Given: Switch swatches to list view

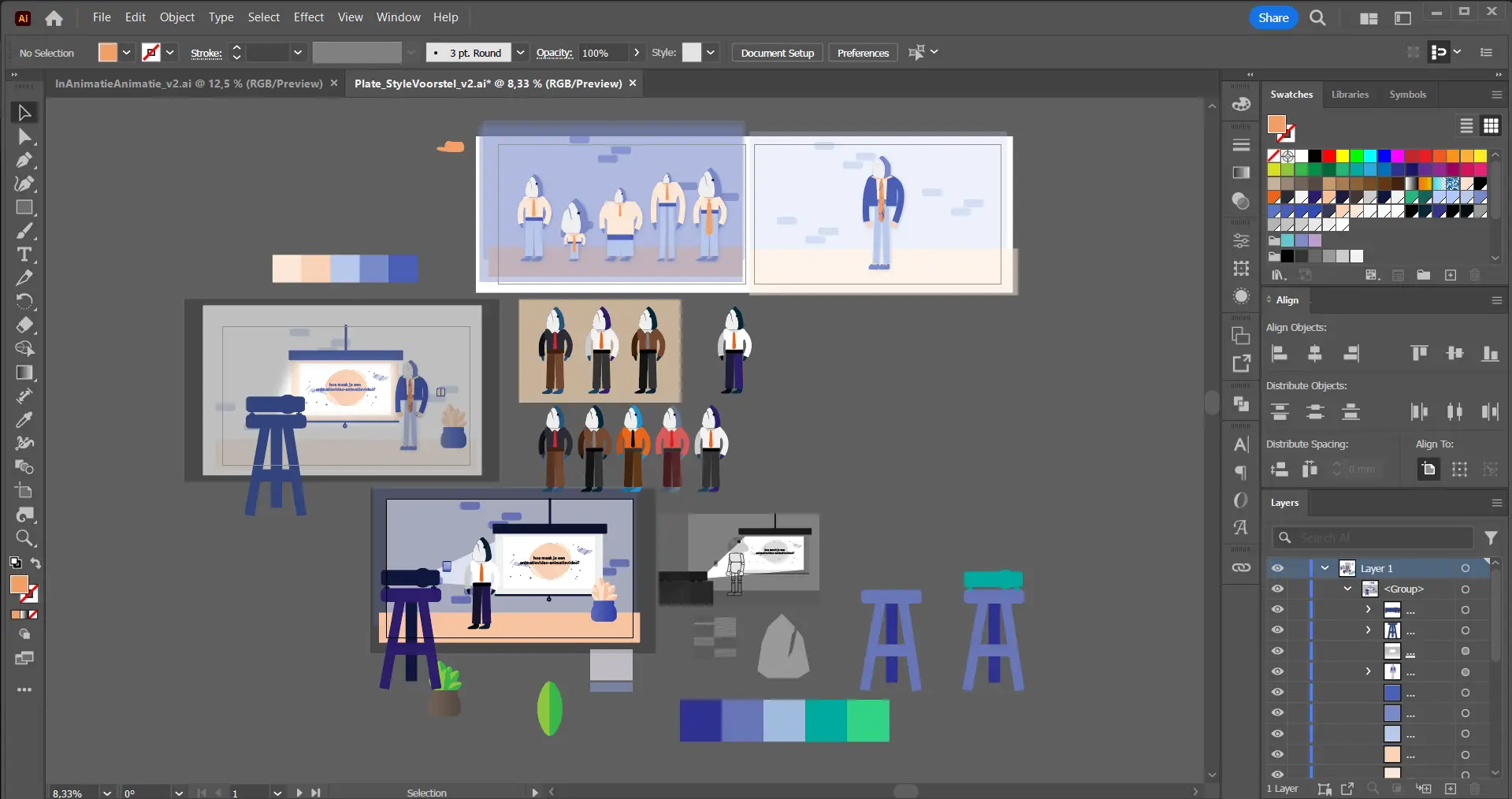Looking at the screenshot, I should coord(1466,126).
